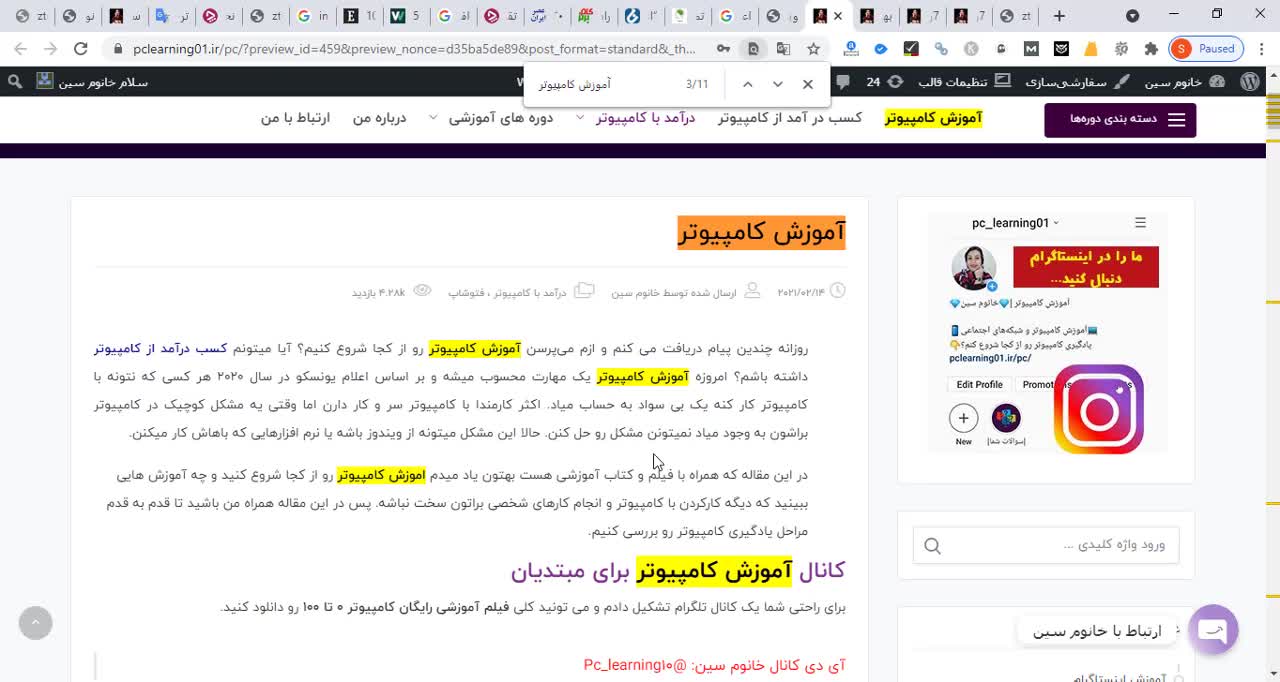
Task: Open the Customize paintbrush icon in admin bar
Action: (x=1122, y=82)
